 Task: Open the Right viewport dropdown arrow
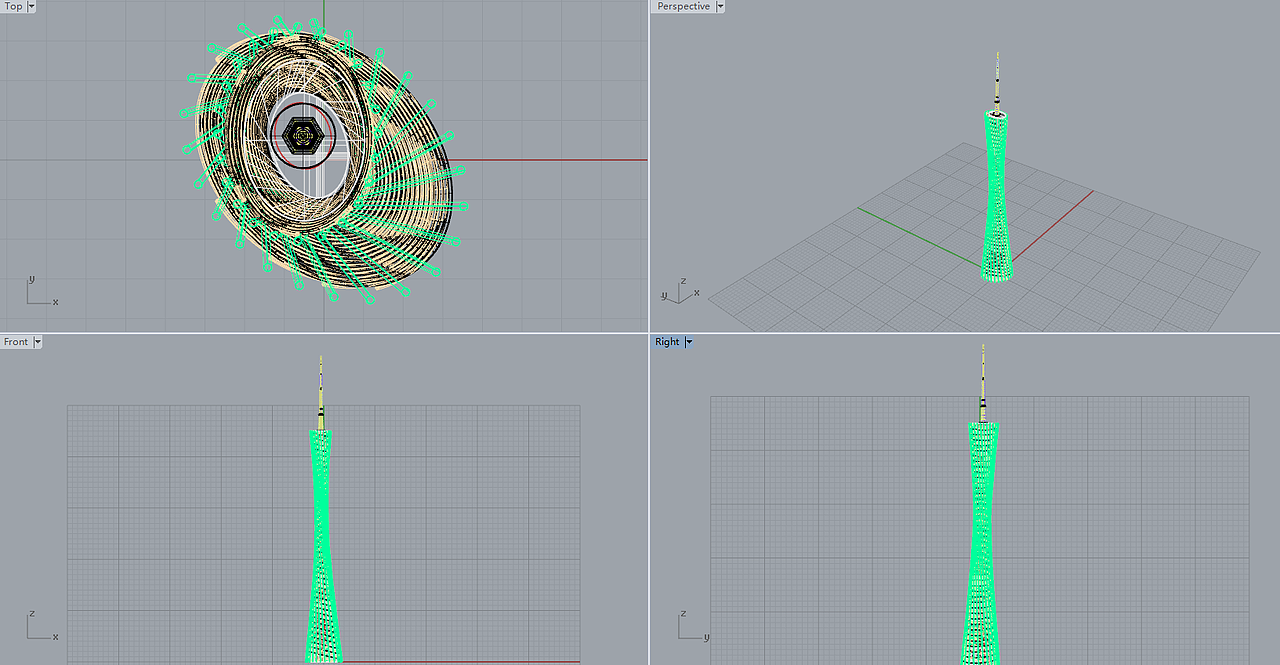(689, 342)
